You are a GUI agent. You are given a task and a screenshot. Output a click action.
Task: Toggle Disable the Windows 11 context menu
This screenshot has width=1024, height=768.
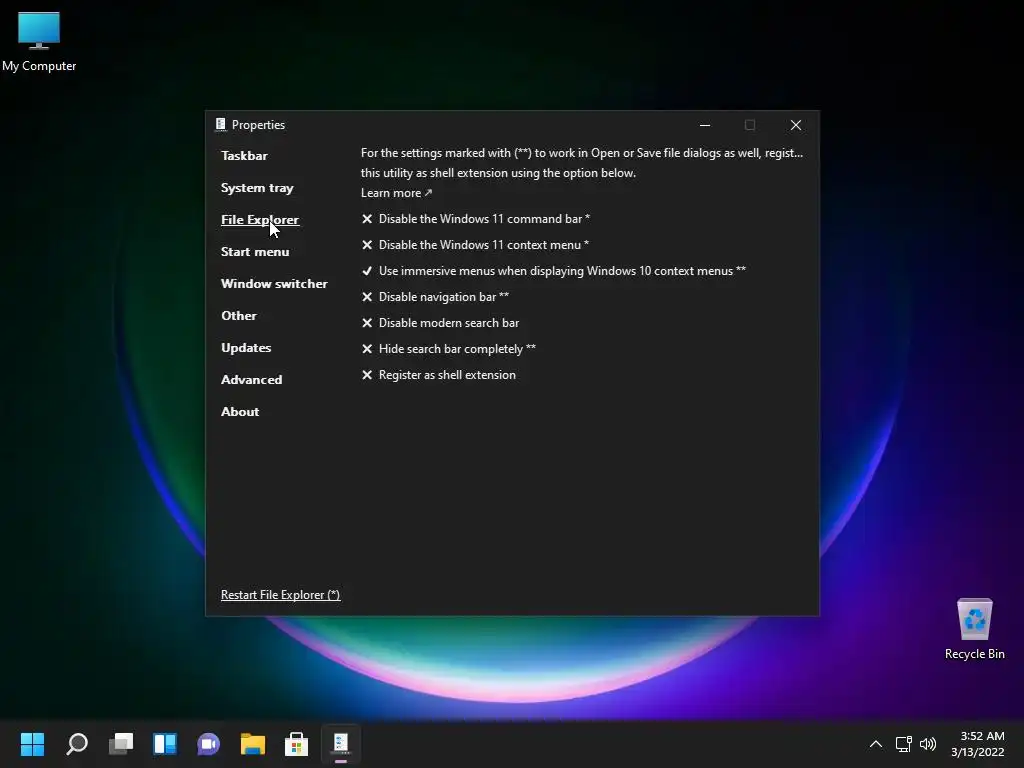click(x=475, y=245)
